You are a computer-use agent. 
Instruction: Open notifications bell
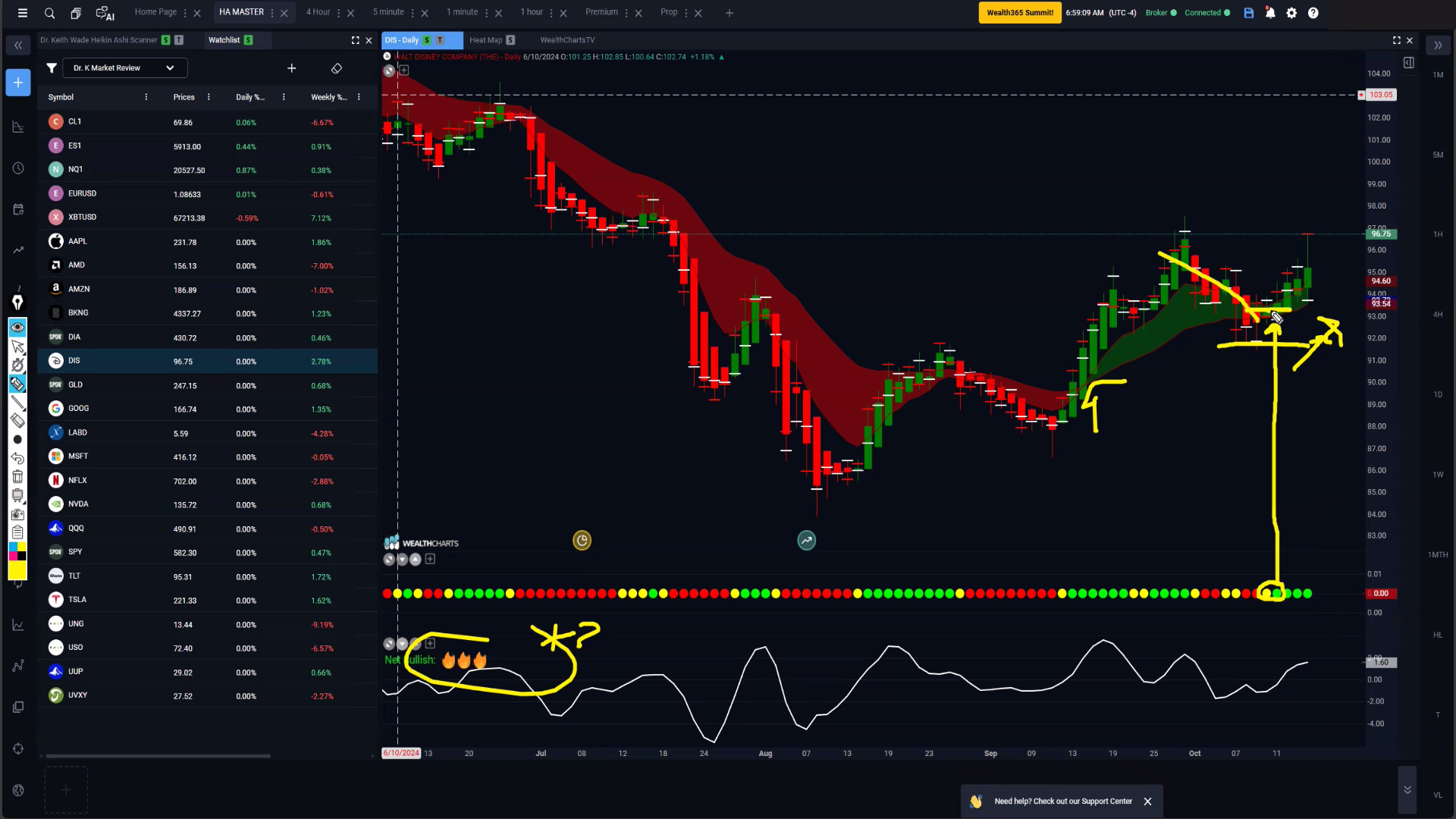click(1270, 13)
